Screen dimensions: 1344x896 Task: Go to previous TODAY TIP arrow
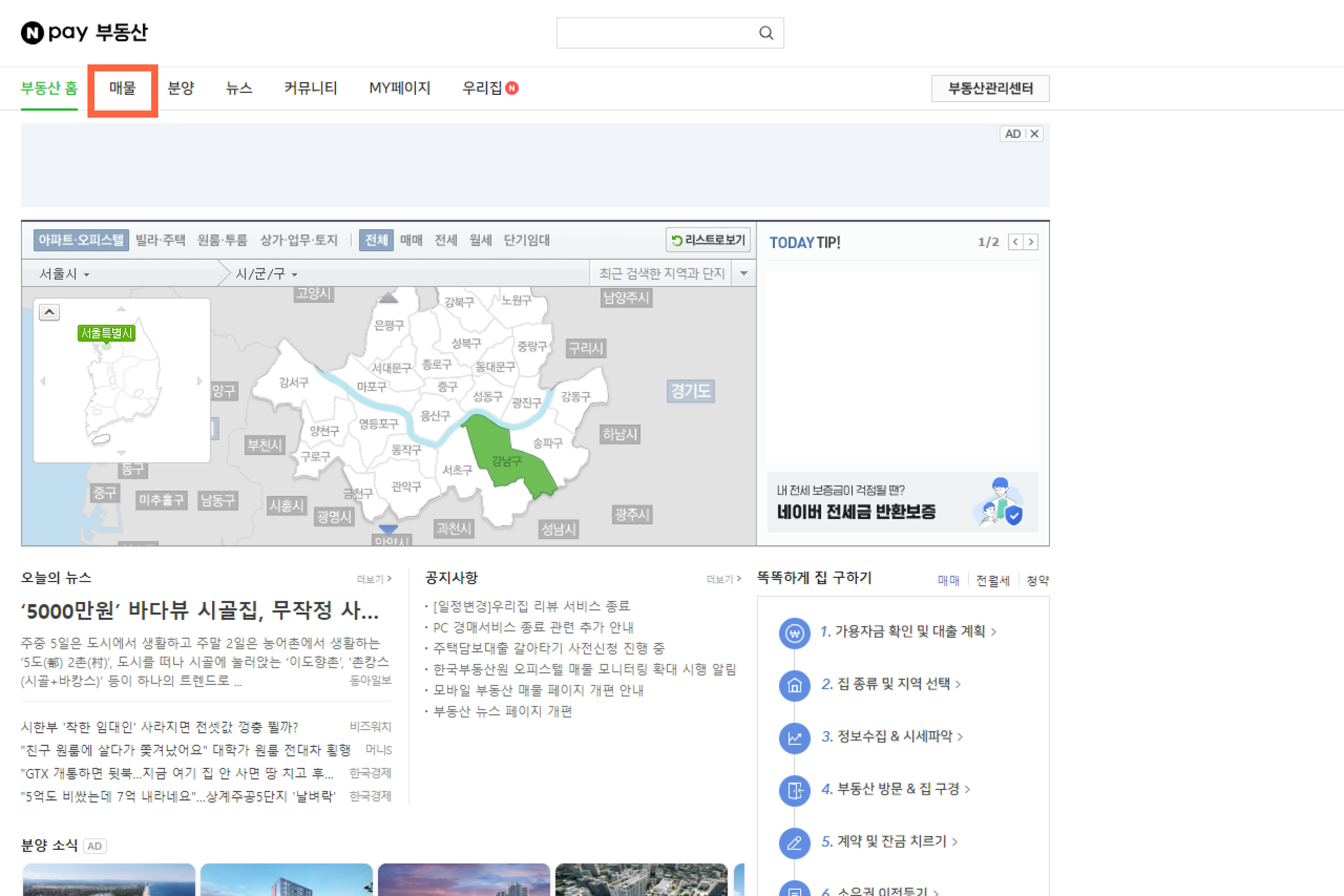(x=1015, y=242)
